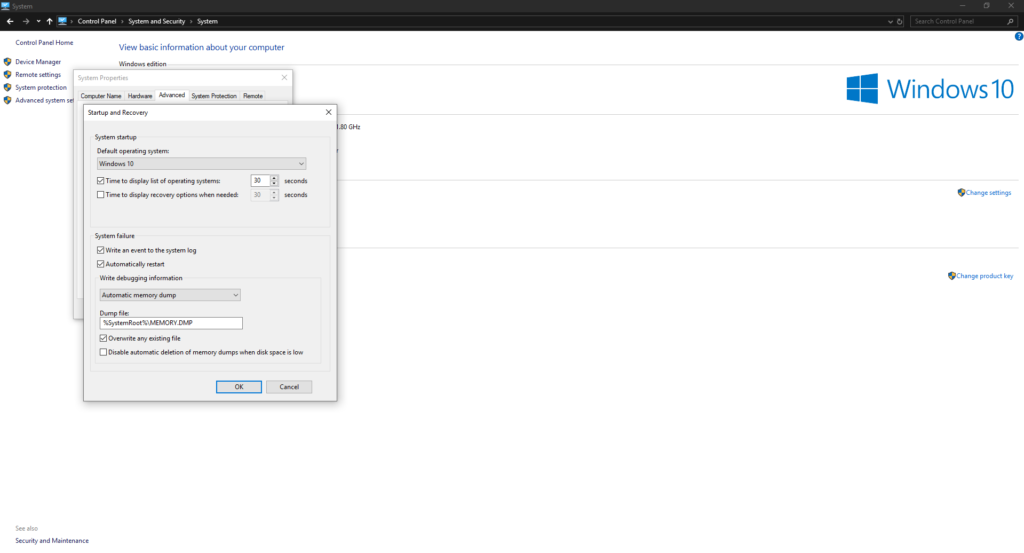Click the forward navigation arrow
1024x553 pixels.
pos(25,21)
